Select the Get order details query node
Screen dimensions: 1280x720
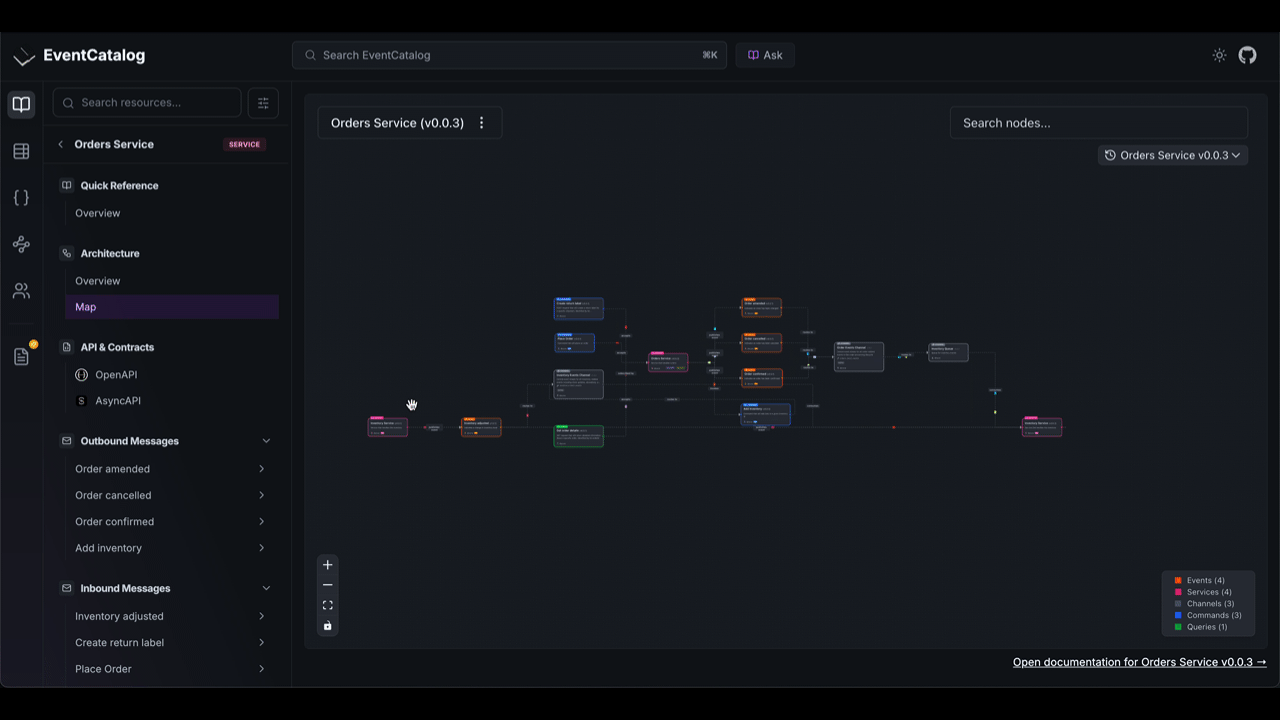(x=579, y=436)
